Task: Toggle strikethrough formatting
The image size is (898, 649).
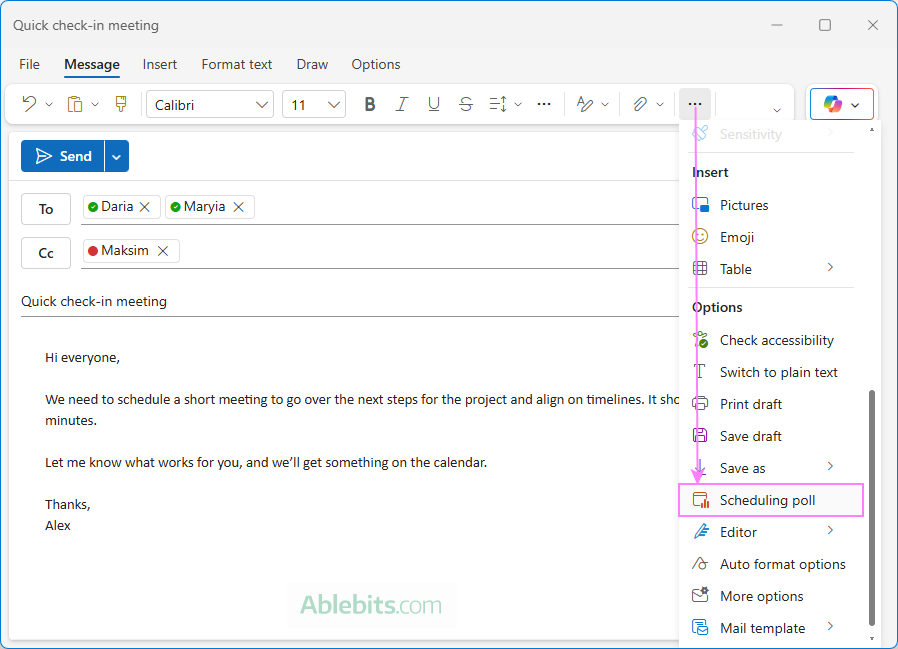Action: click(x=465, y=103)
